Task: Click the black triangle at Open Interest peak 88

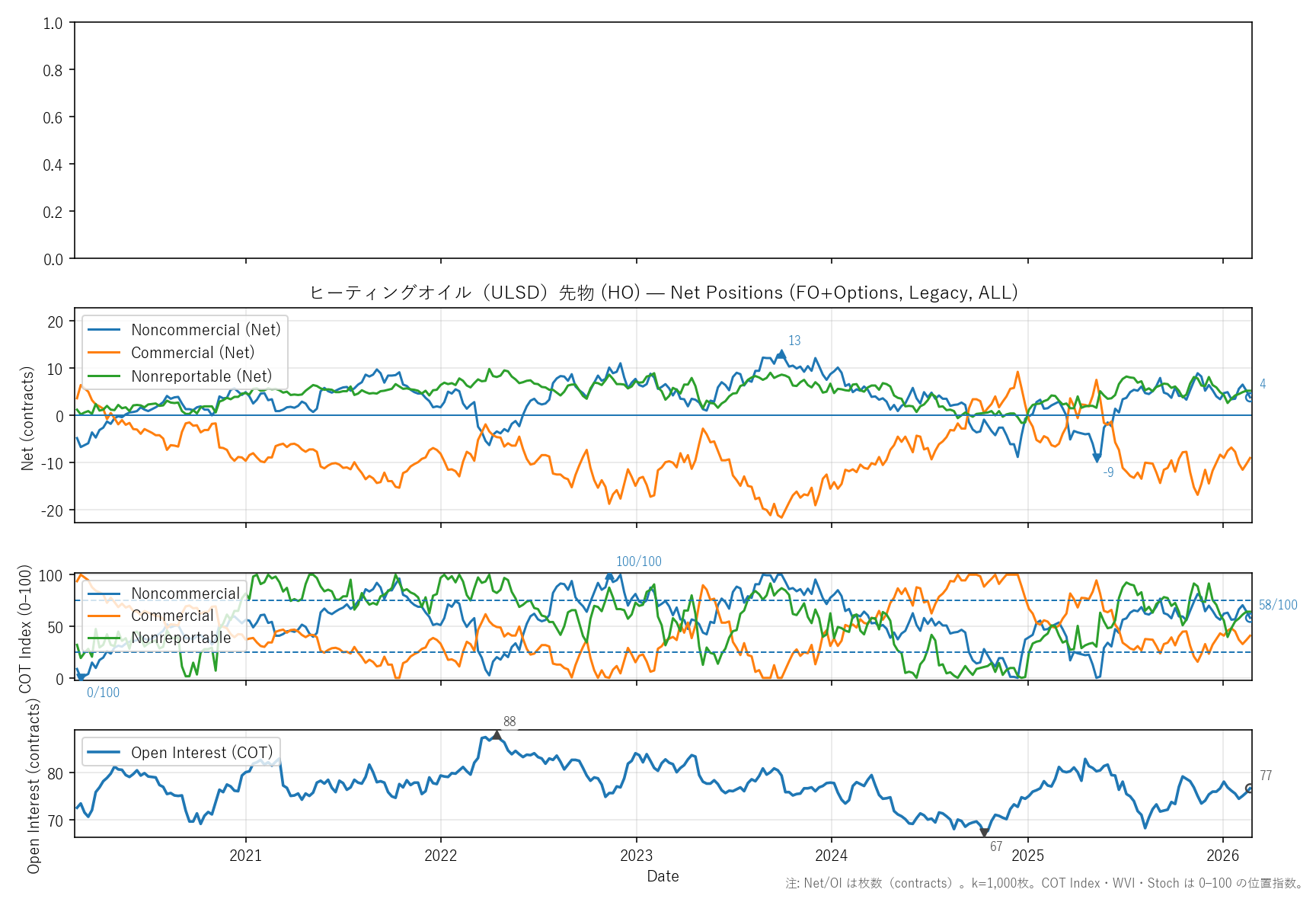Action: [497, 735]
